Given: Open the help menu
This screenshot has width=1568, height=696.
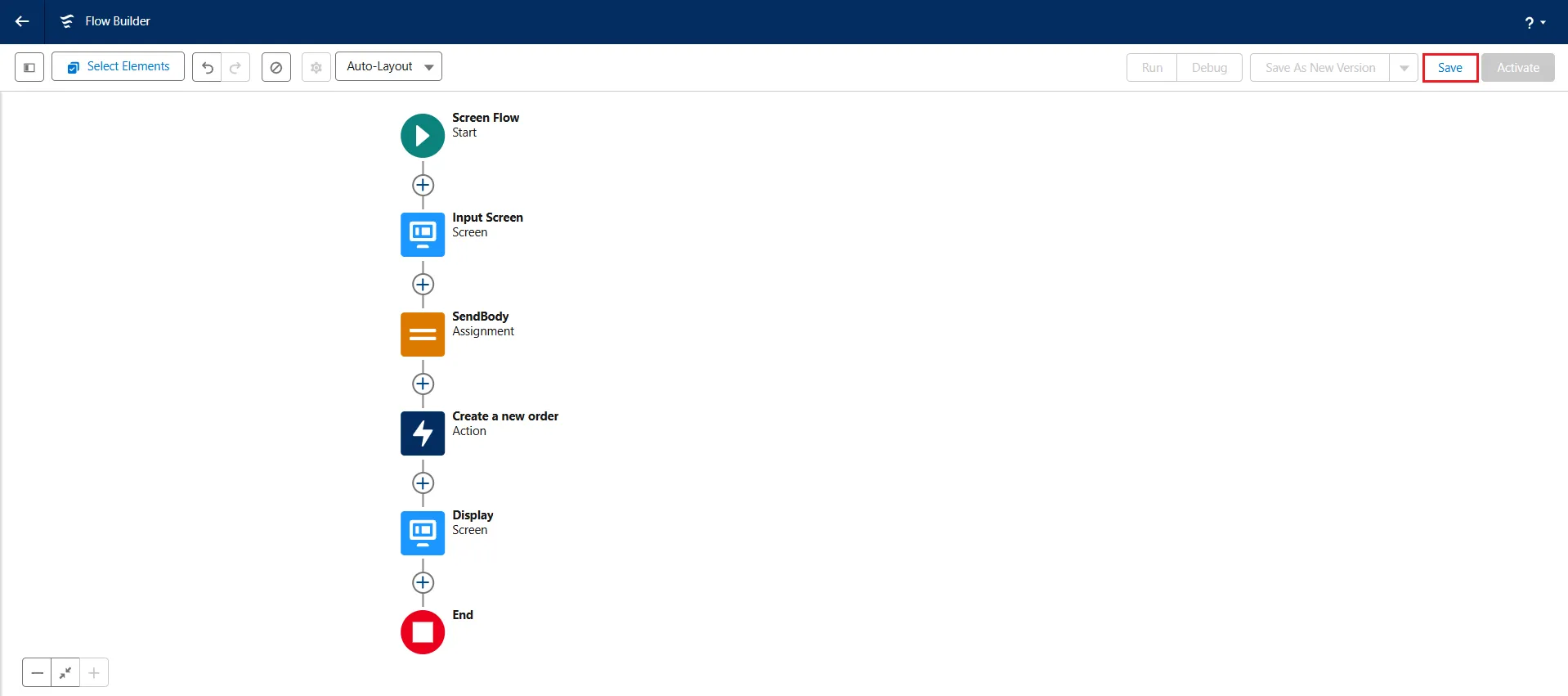Looking at the screenshot, I should point(1534,22).
